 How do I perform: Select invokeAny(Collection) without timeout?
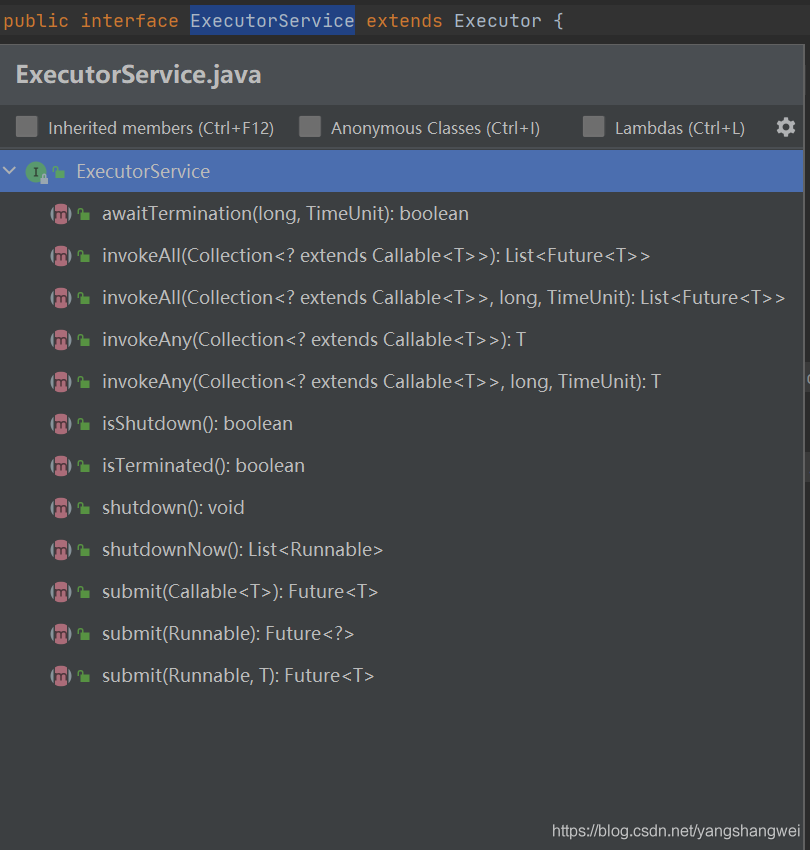[313, 340]
